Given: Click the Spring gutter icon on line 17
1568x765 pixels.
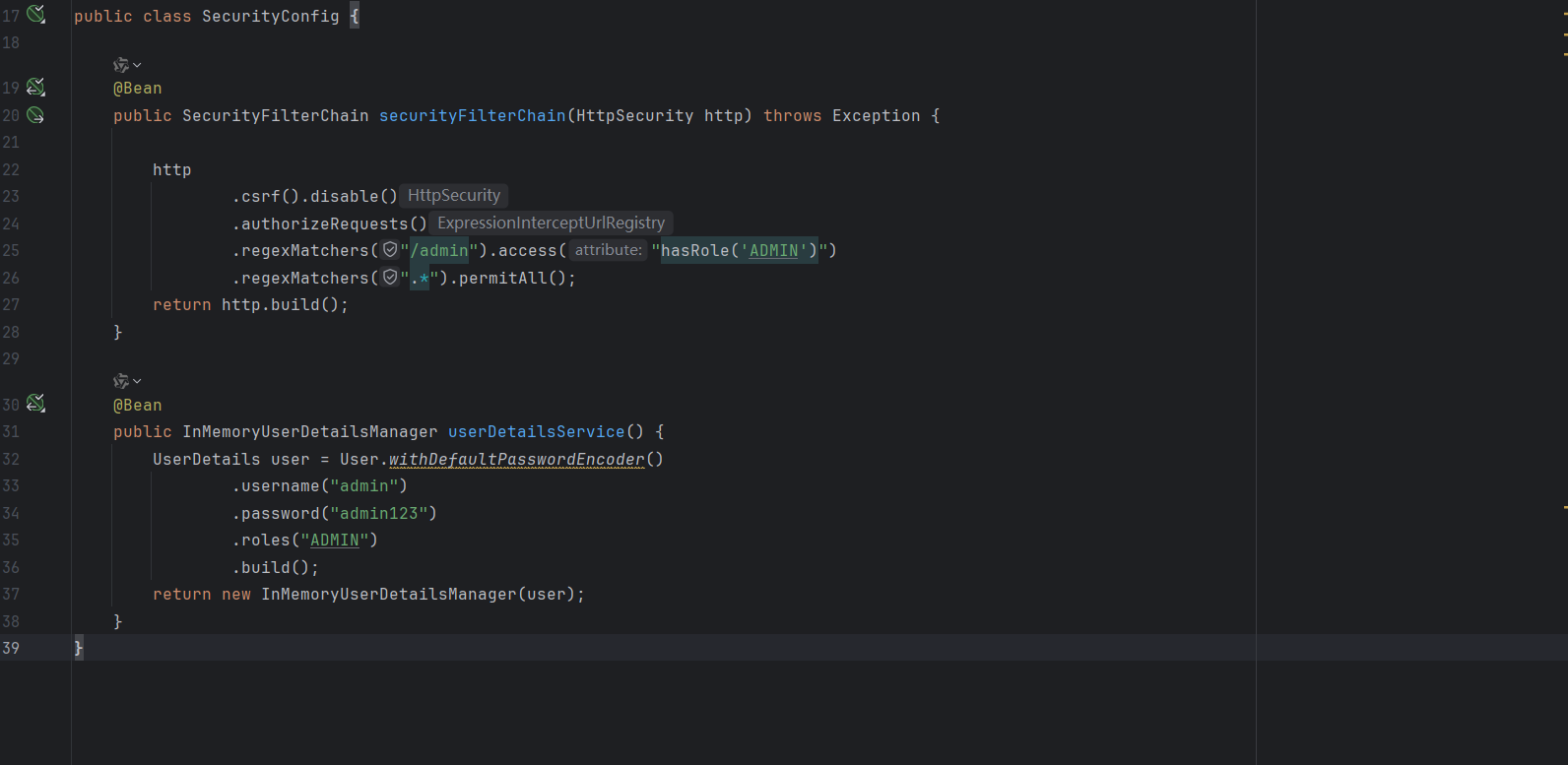Looking at the screenshot, I should click(x=35, y=15).
